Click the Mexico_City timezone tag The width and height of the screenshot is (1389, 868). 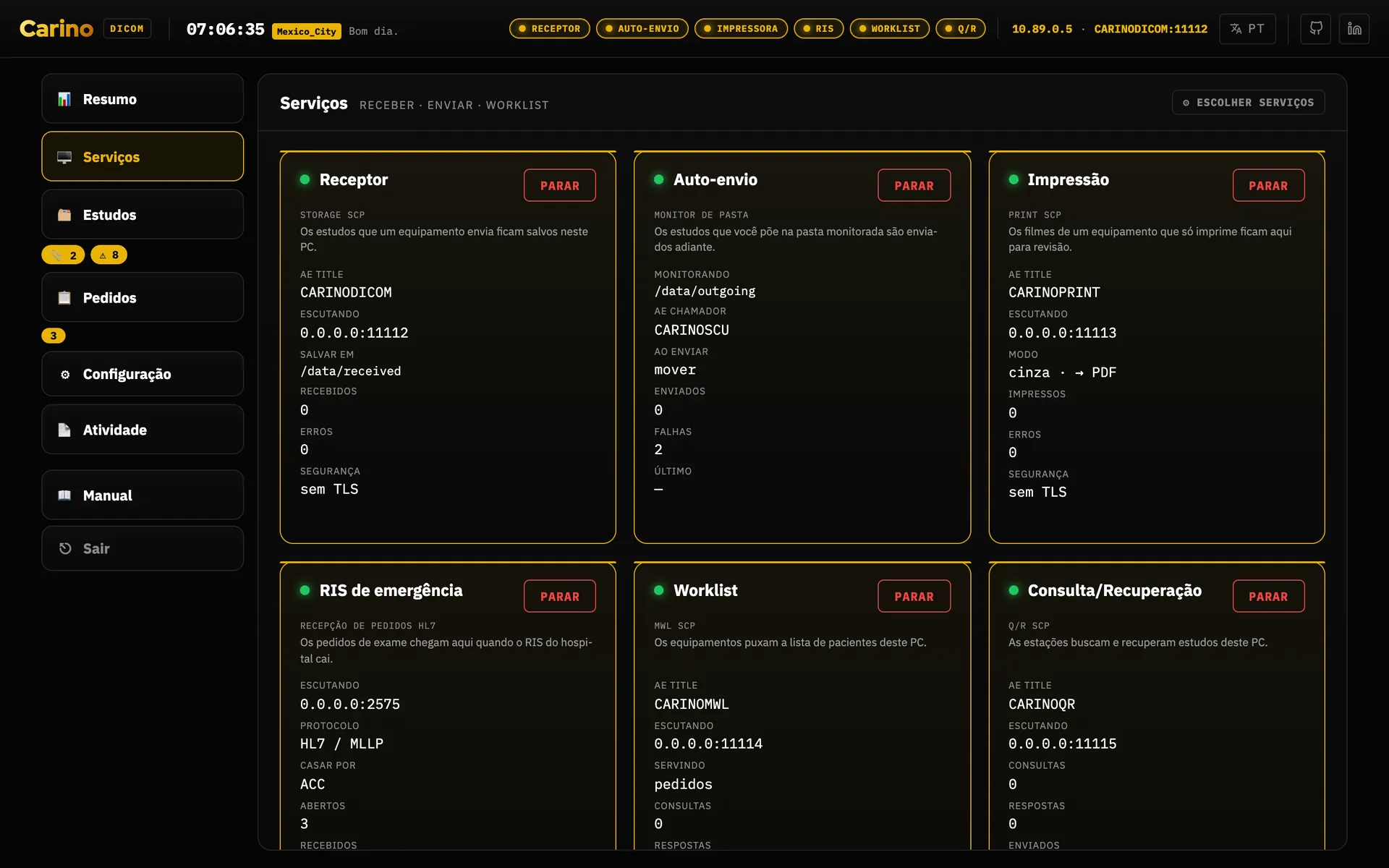click(307, 31)
